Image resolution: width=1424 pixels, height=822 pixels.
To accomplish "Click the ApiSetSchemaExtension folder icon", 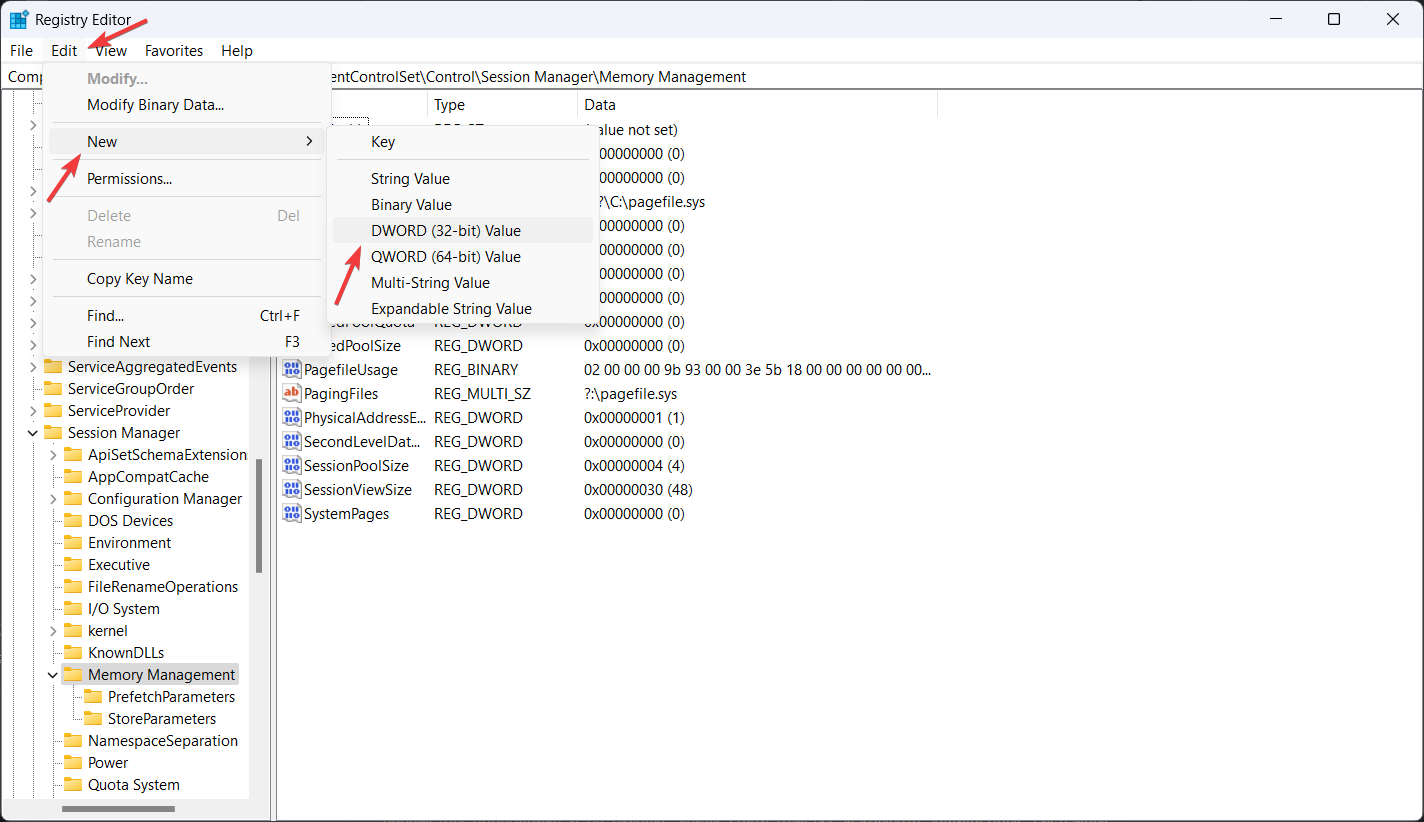I will coord(72,455).
